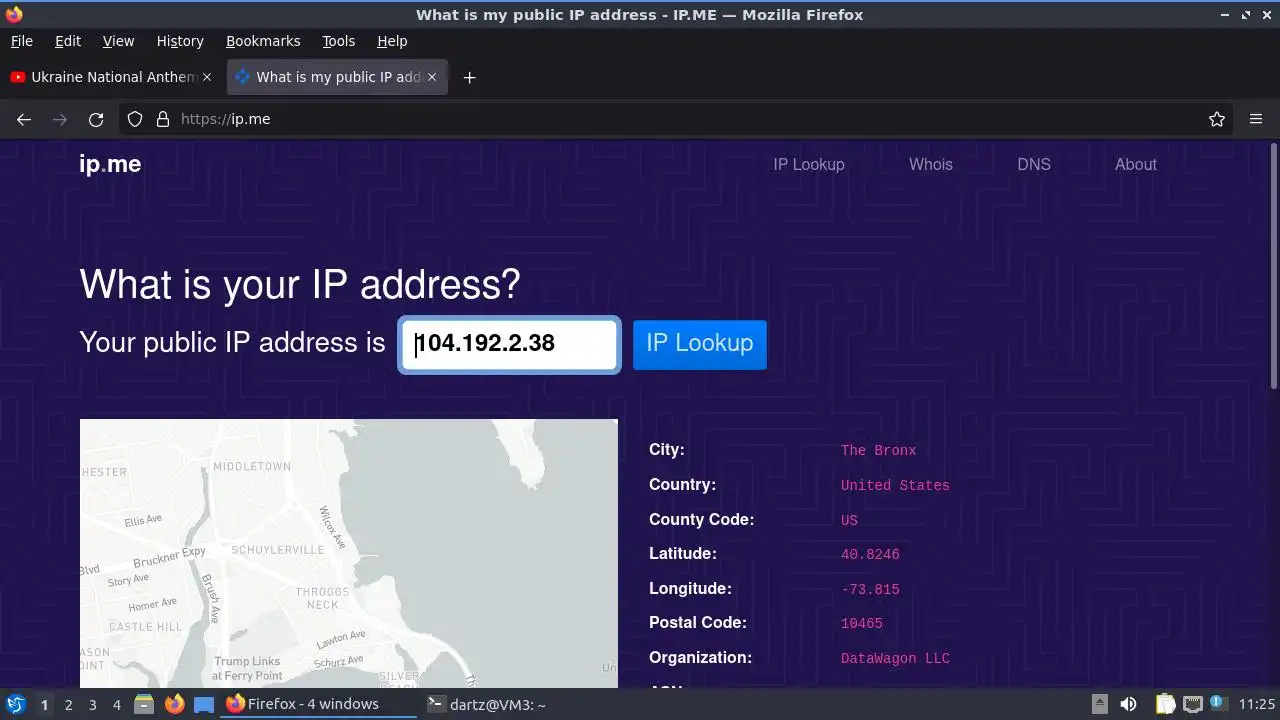Open the volume control tray icon
This screenshot has width=1280, height=720.
(1128, 704)
